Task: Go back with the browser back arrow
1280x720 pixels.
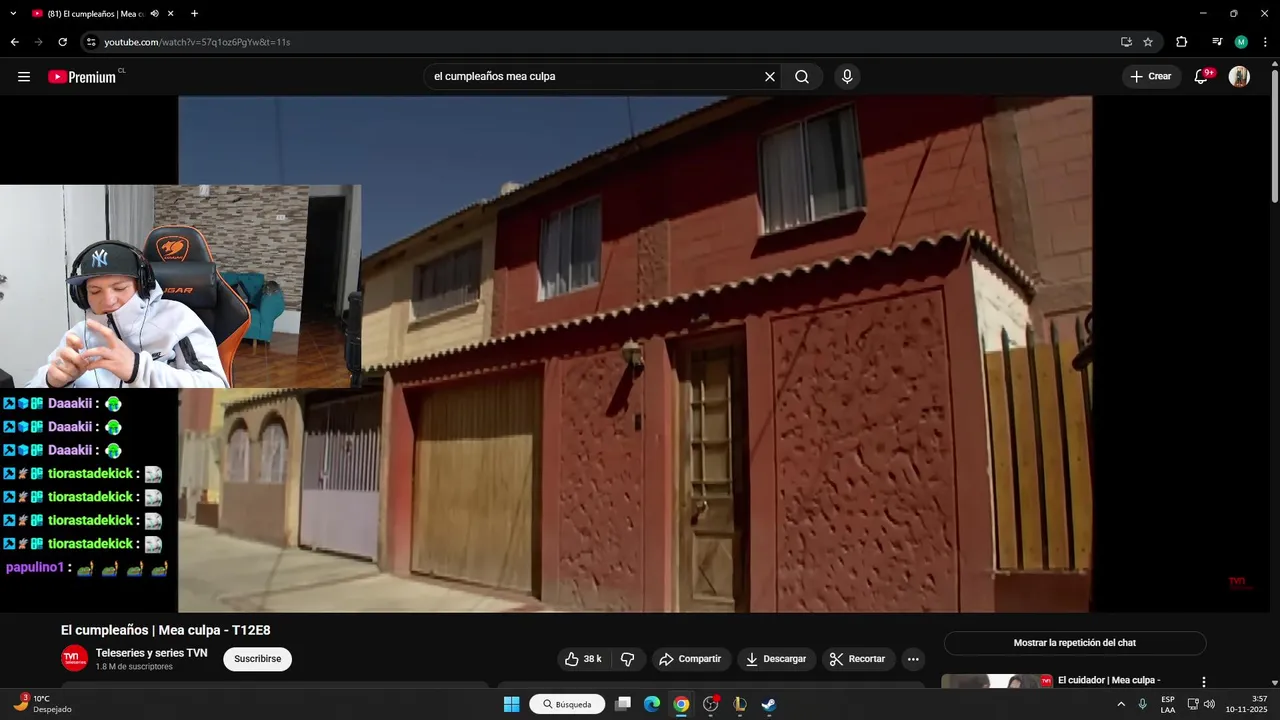Action: point(15,42)
